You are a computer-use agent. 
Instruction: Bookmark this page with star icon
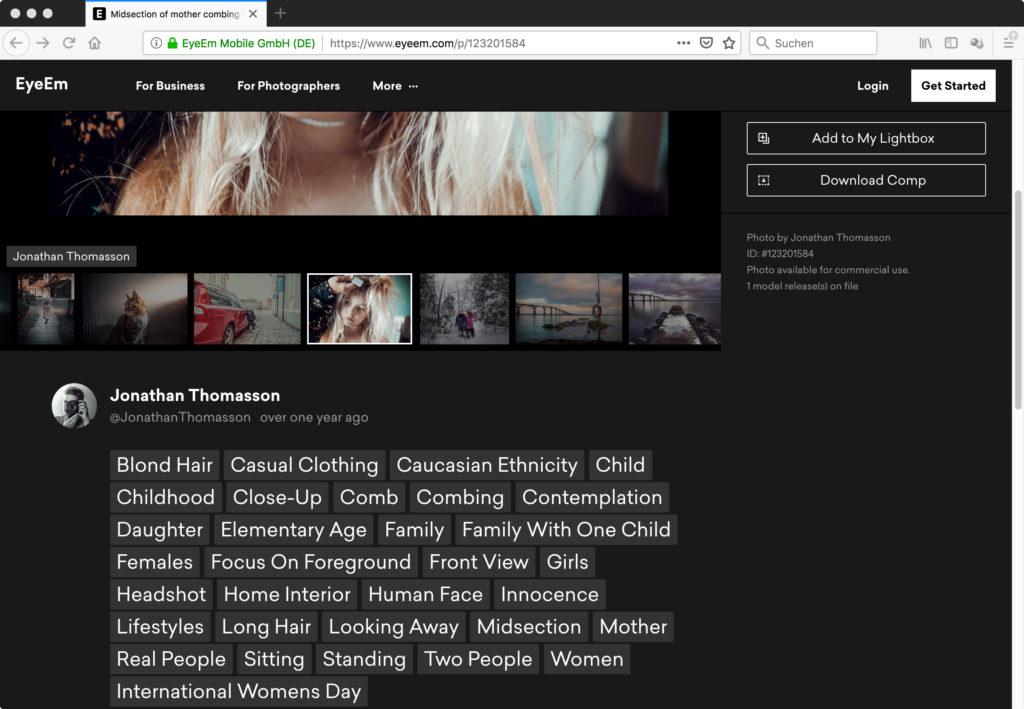[x=729, y=43]
